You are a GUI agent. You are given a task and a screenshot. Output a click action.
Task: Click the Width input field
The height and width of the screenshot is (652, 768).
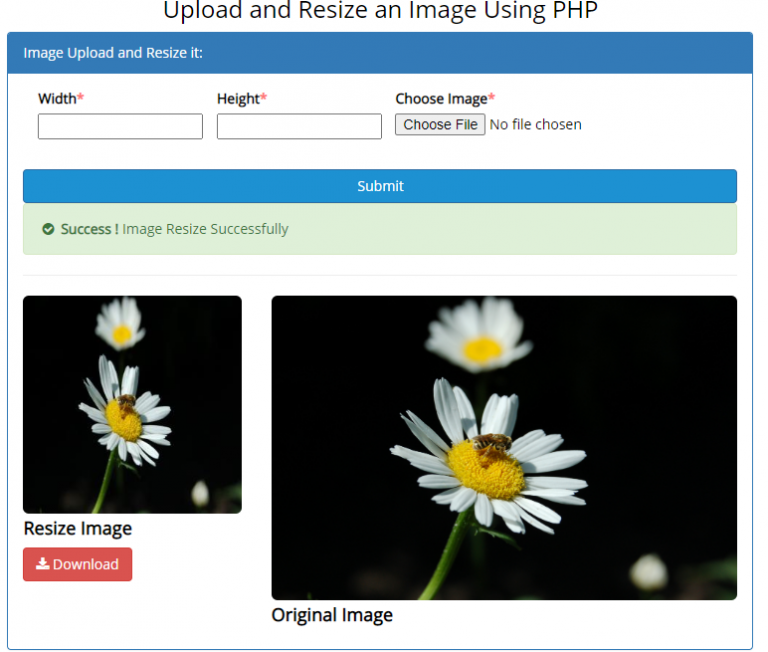pyautogui.click(x=120, y=126)
